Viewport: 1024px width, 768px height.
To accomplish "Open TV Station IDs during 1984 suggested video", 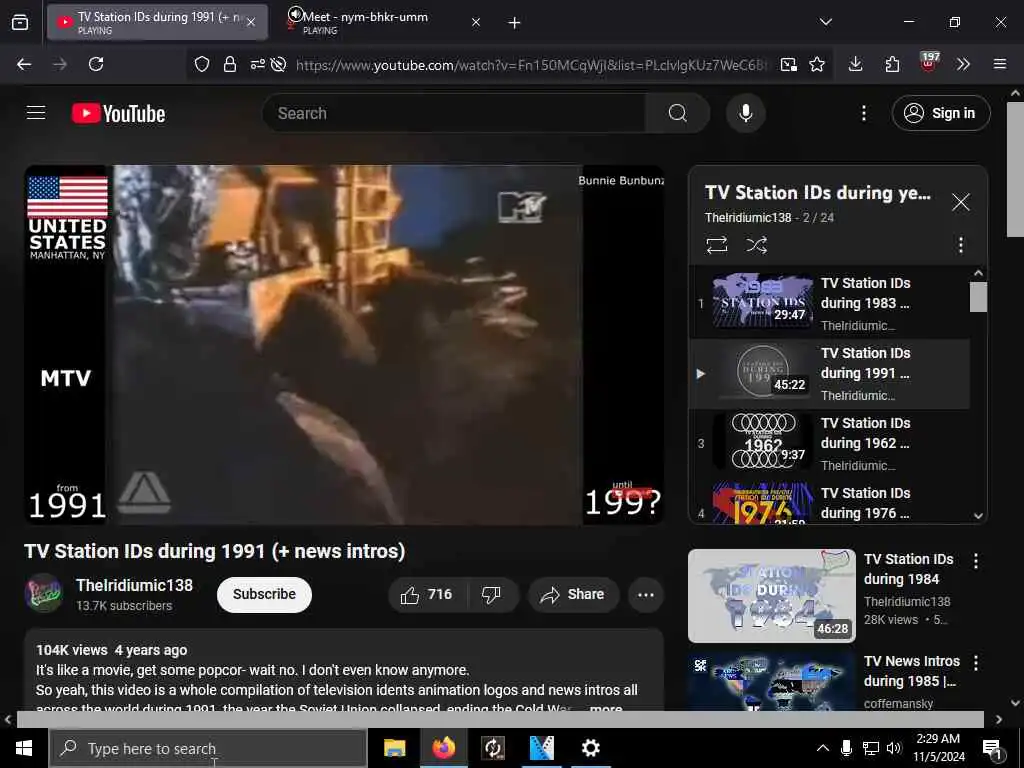I will 771,596.
